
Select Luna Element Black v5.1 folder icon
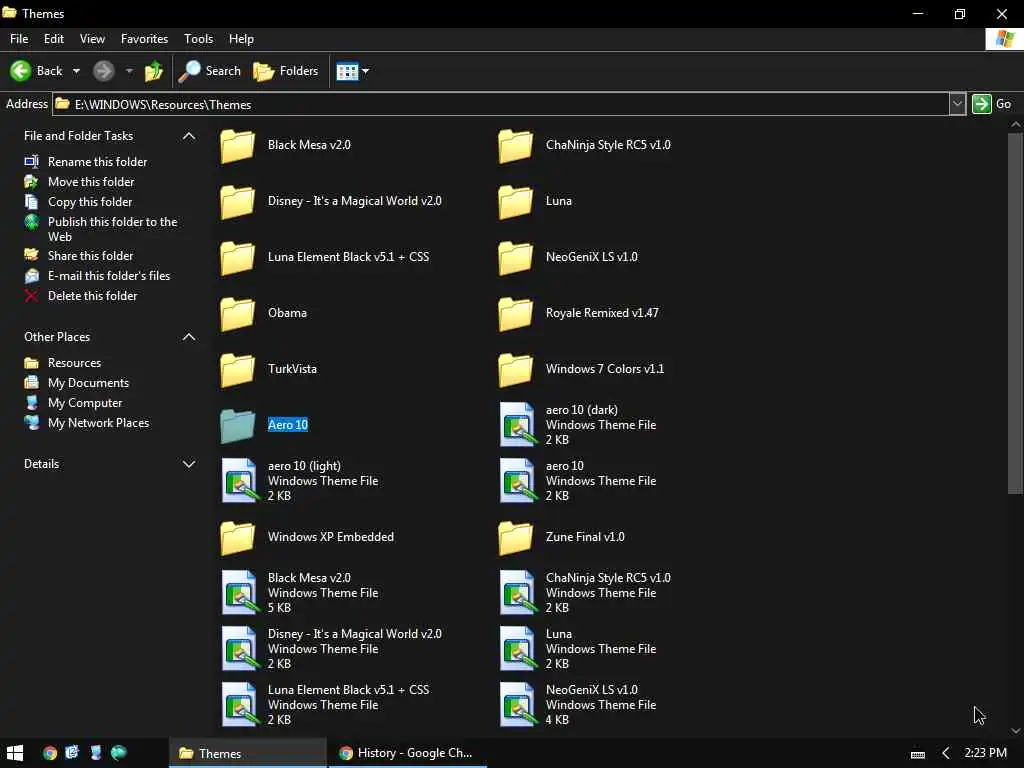click(237, 257)
